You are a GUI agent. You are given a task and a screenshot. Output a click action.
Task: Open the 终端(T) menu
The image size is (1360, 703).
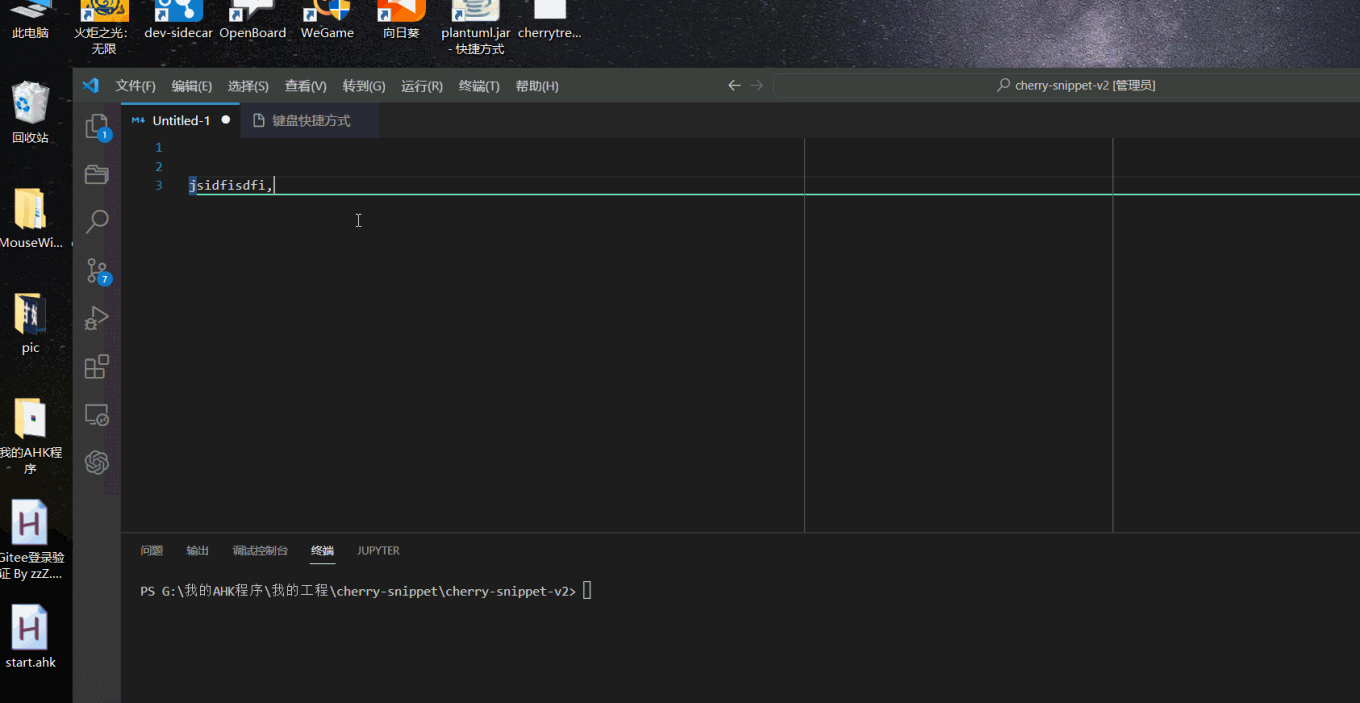coord(479,86)
